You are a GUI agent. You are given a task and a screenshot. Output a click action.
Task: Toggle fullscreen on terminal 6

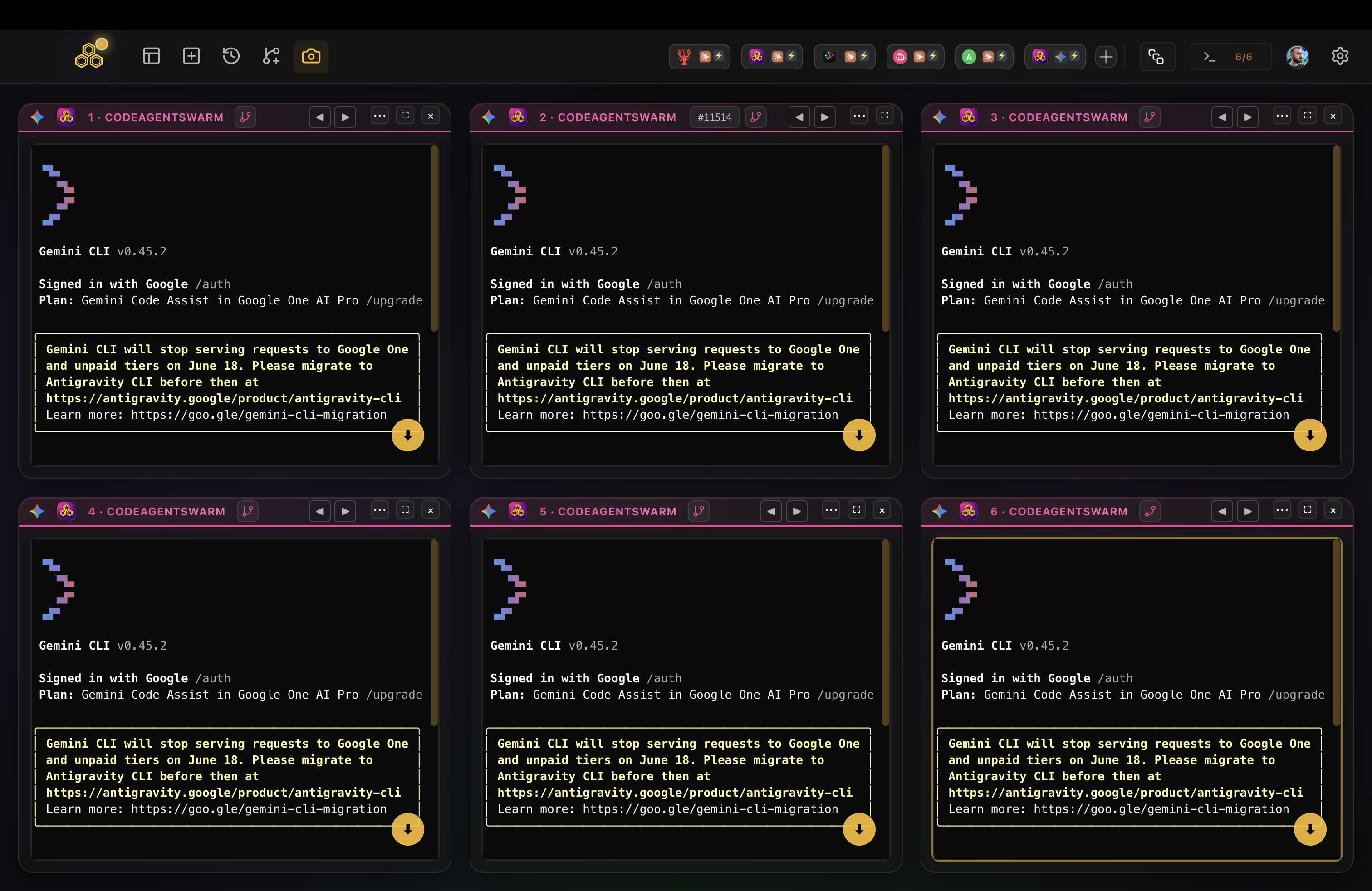click(1308, 510)
